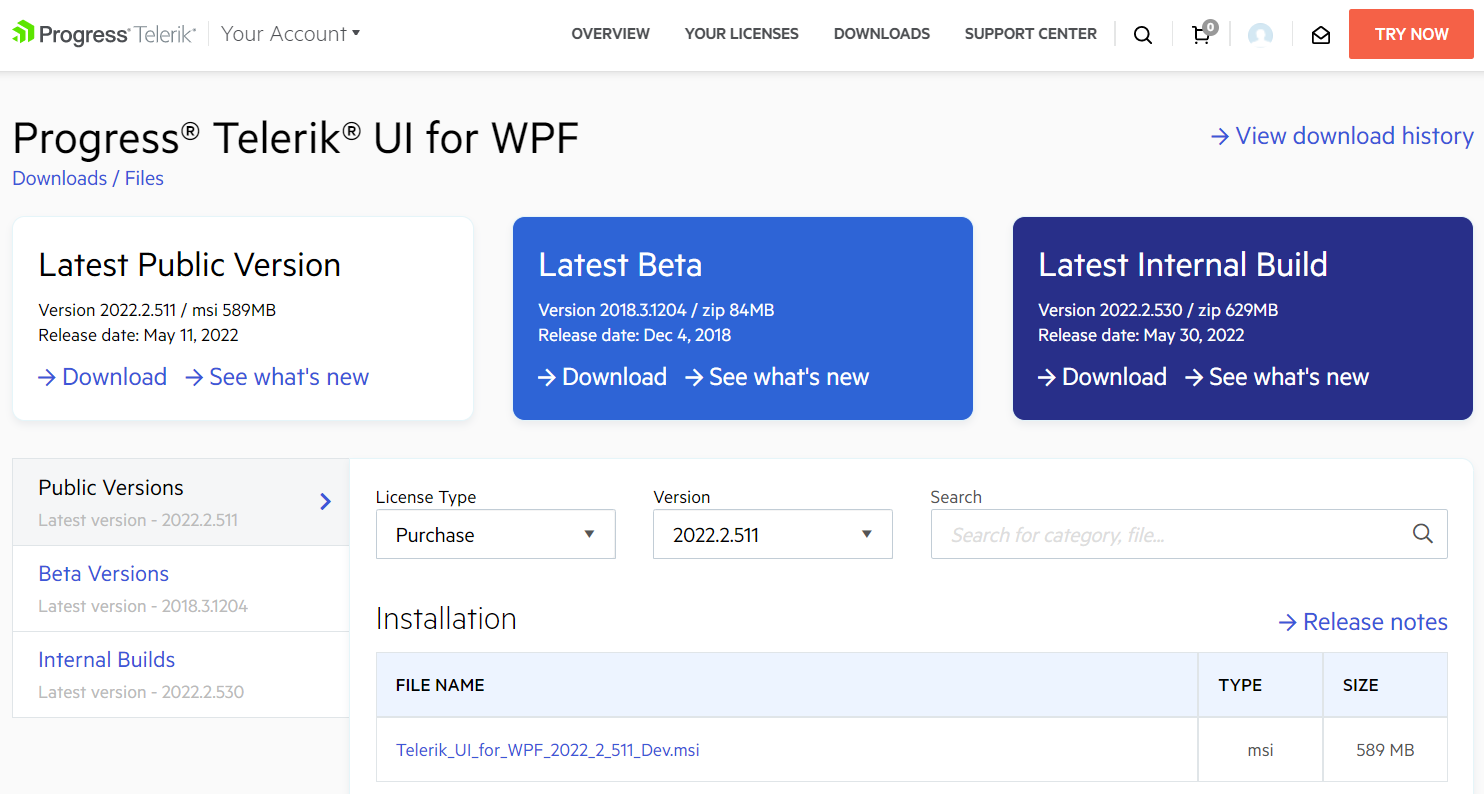
Task: Open the Support Center menu item
Action: (x=1030, y=34)
